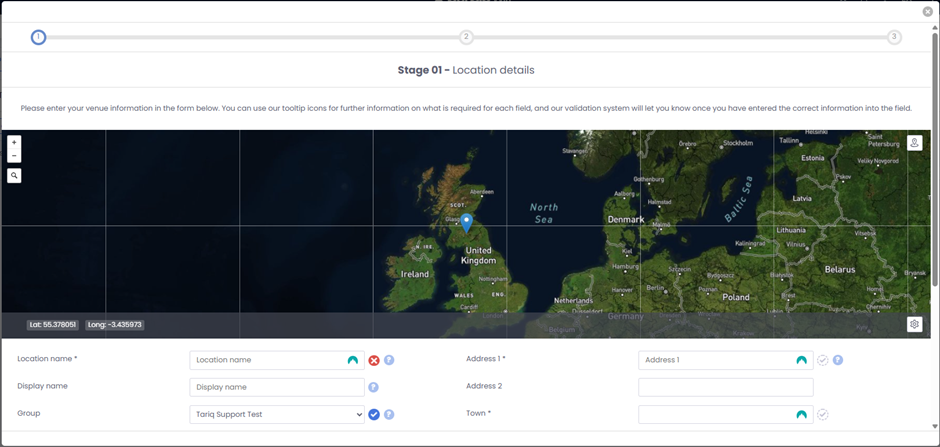Click the red error icon beside Location name
940x447 pixels.
click(374, 360)
